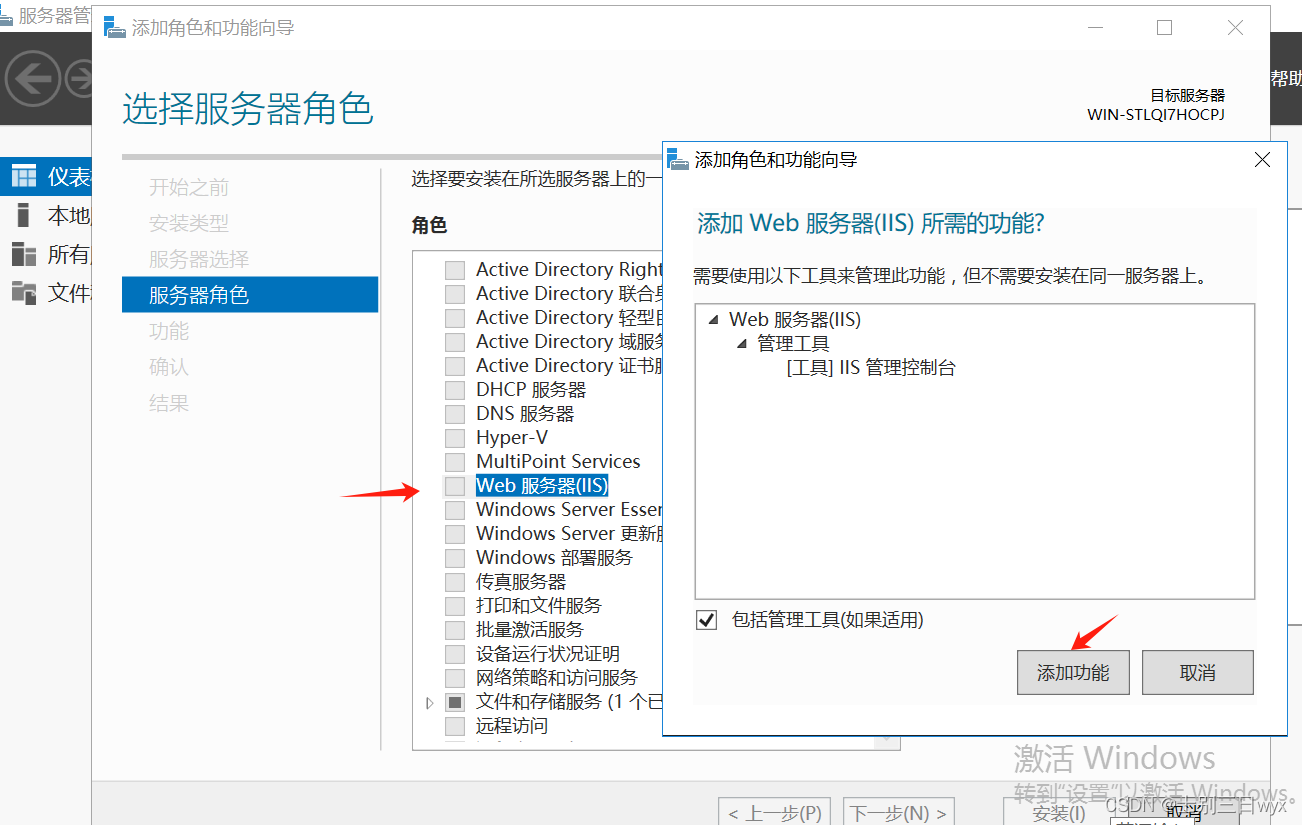This screenshot has width=1302, height=825.
Task: Click the 下一步(N) button
Action: (x=899, y=812)
